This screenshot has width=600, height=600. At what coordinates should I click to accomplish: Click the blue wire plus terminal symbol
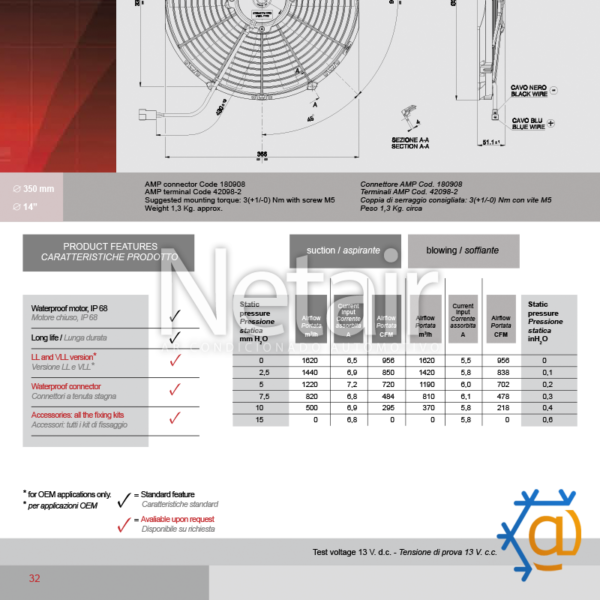pos(552,127)
